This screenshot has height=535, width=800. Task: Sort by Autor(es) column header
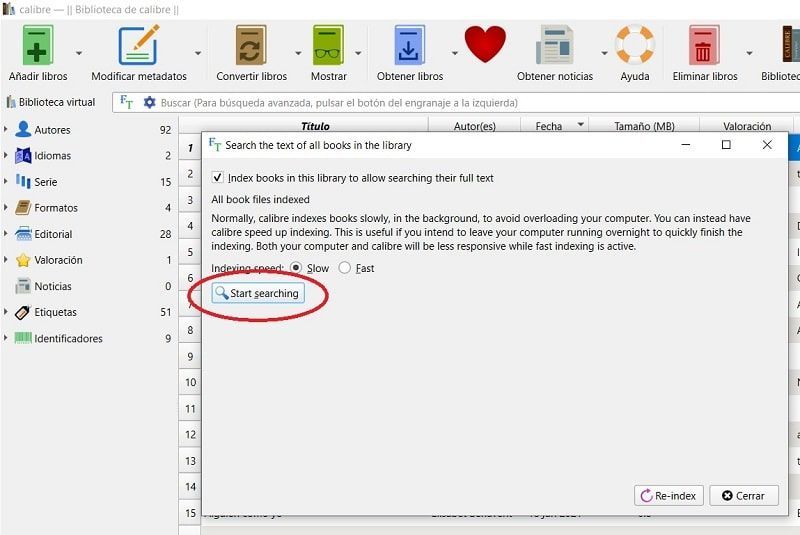pyautogui.click(x=474, y=126)
